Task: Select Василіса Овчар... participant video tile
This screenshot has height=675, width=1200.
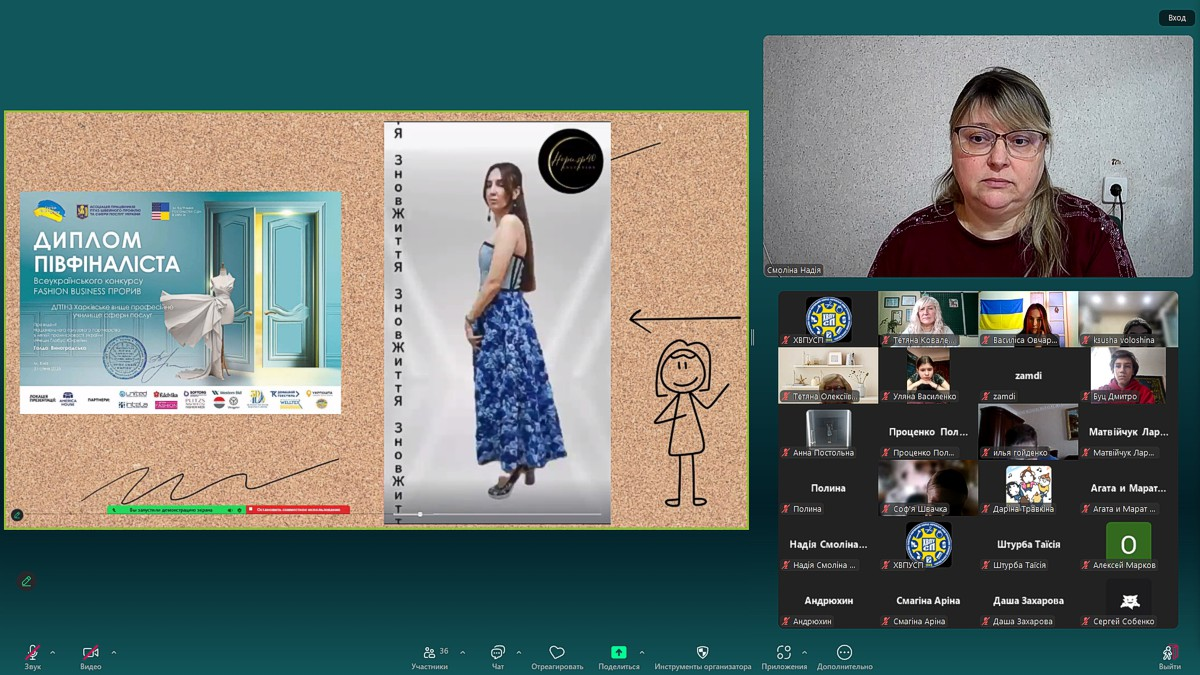Action: click(1028, 319)
